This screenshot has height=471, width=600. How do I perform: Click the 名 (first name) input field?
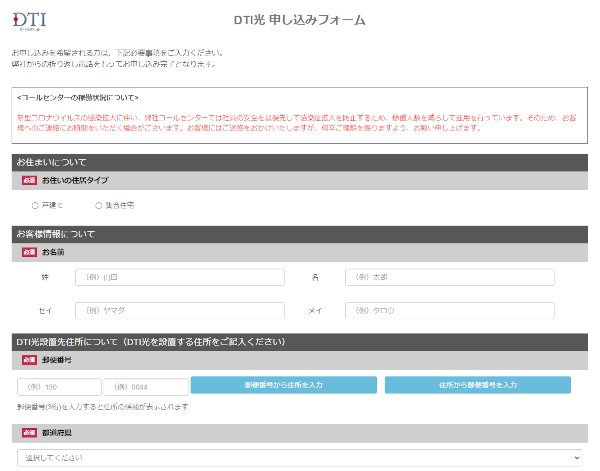[x=449, y=276]
